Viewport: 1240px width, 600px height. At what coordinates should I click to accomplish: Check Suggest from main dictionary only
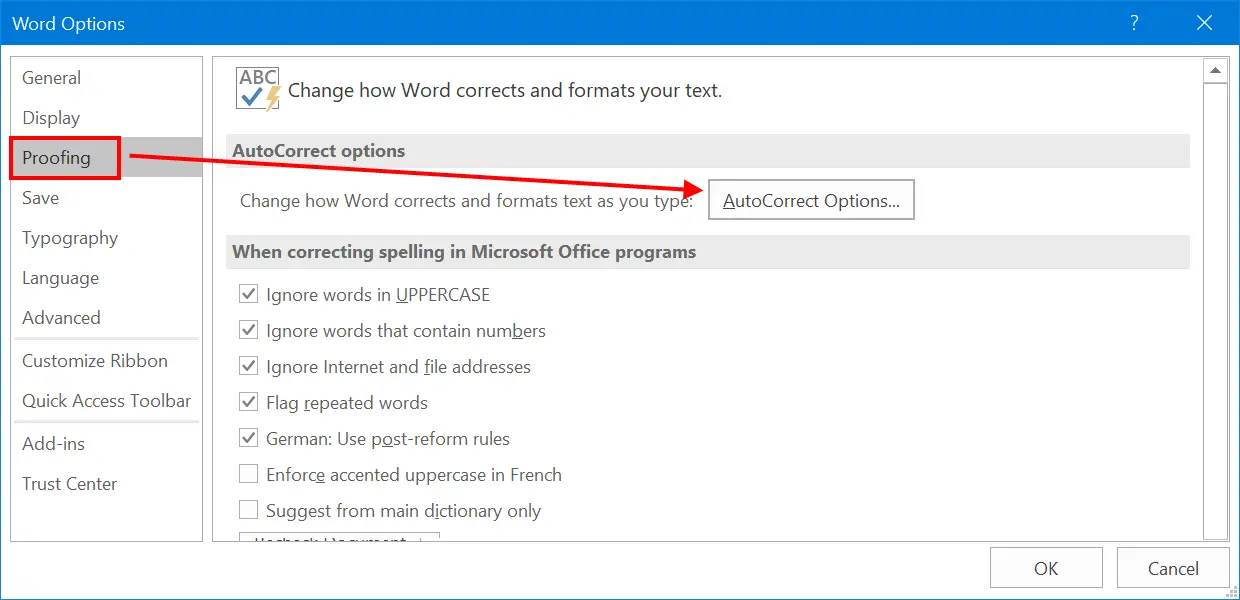(x=248, y=510)
